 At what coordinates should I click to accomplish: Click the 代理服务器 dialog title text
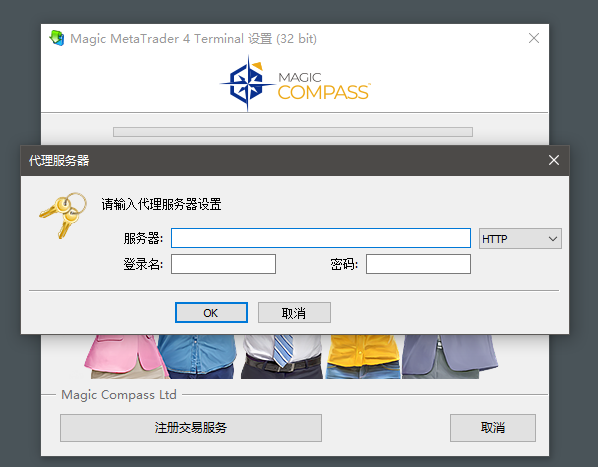click(59, 160)
